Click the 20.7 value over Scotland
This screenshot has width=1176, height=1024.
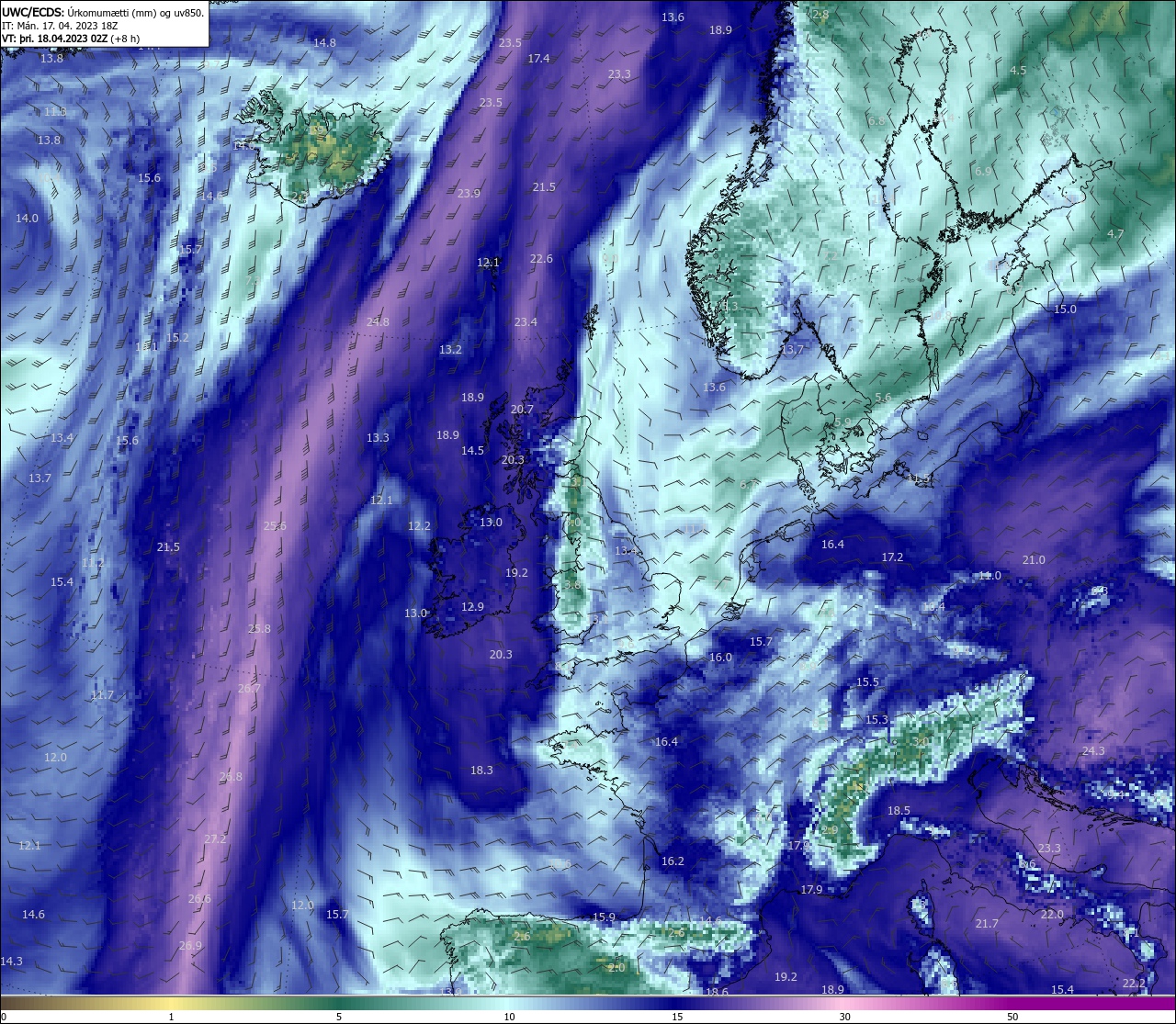522,409
